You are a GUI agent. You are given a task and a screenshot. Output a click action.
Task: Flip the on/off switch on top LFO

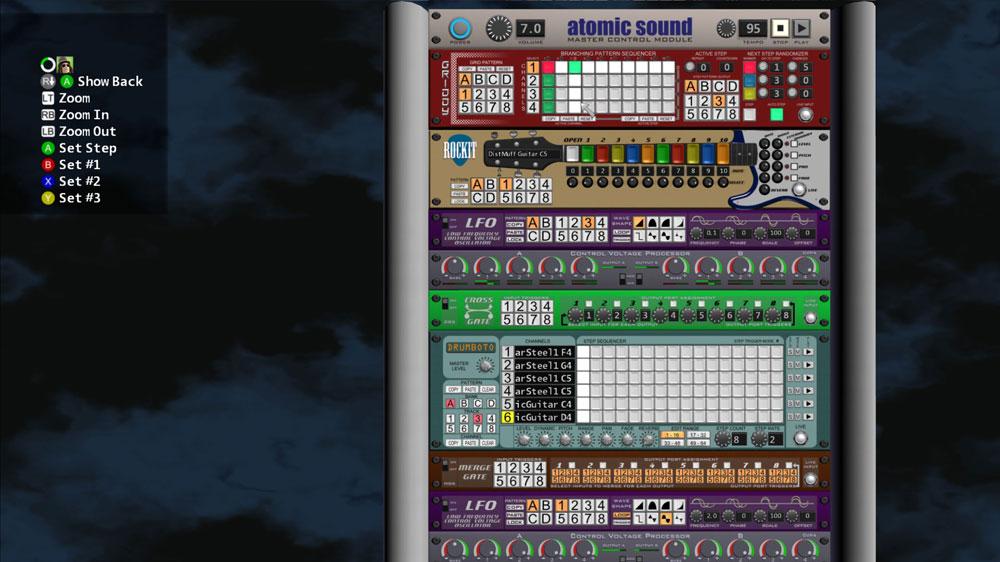click(x=445, y=223)
